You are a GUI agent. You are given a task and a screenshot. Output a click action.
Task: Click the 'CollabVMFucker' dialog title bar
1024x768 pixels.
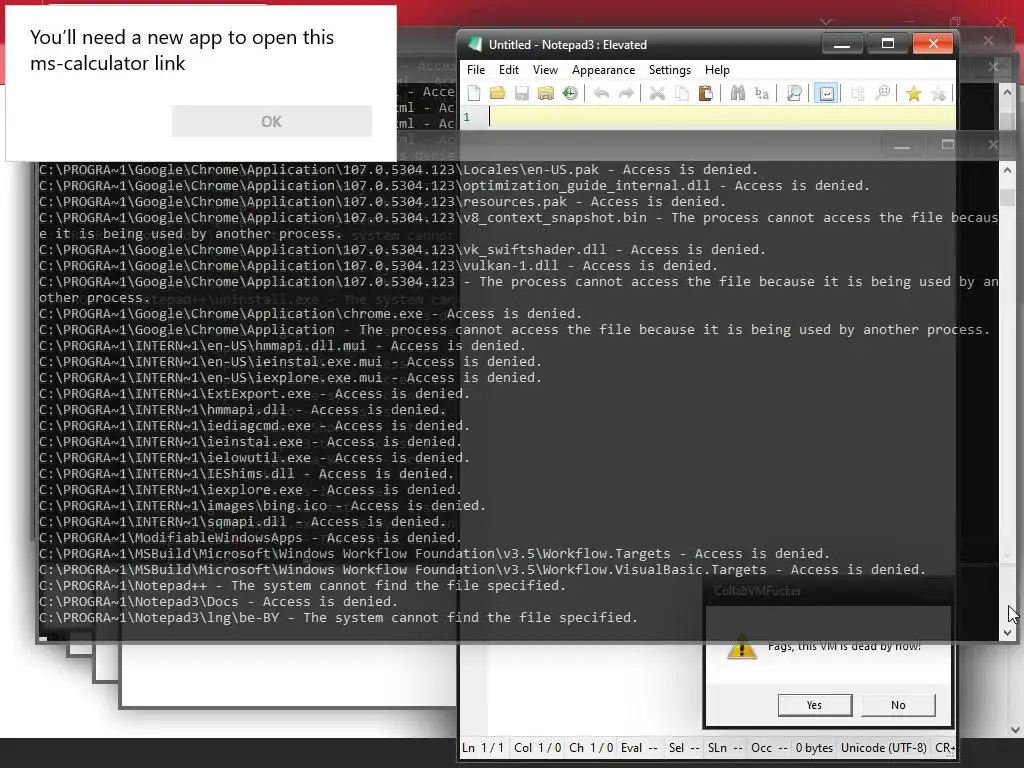pos(827,591)
